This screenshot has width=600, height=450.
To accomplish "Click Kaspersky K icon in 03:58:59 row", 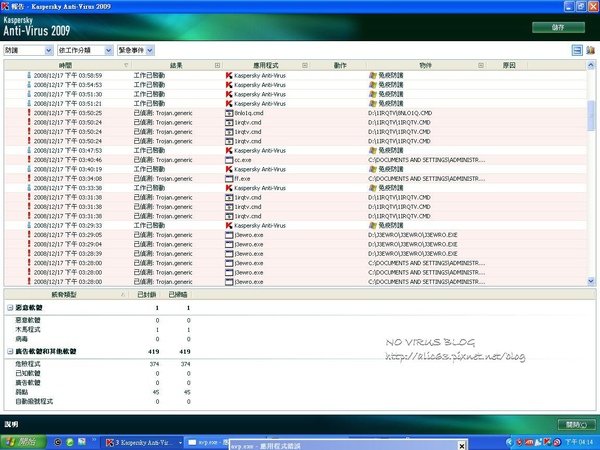I will tap(229, 75).
